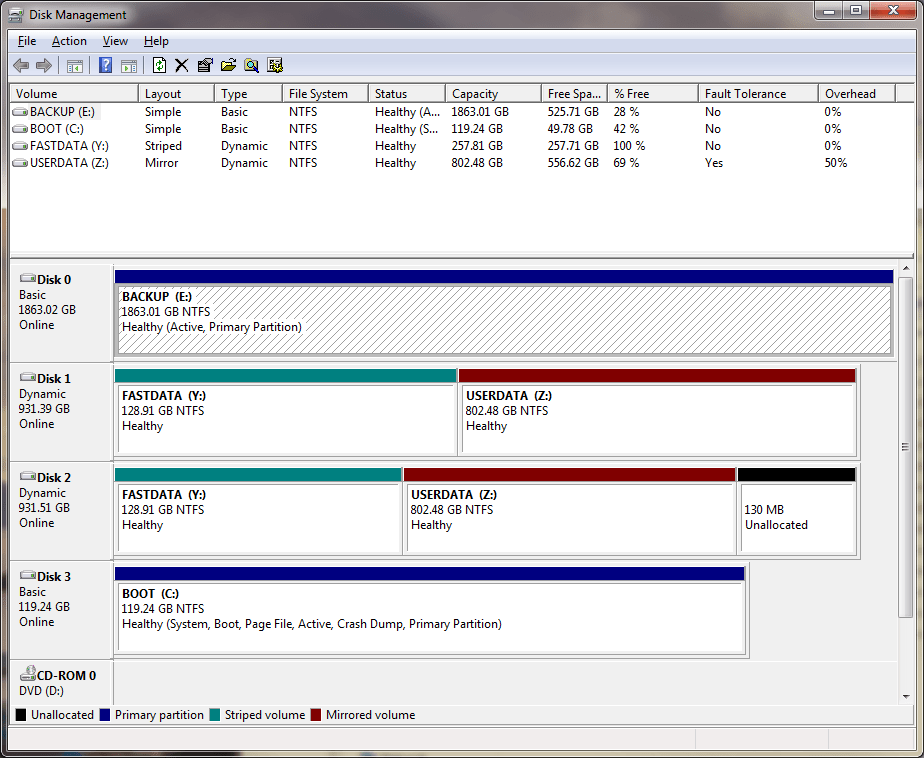Screen dimensions: 924x758
Task: Select the BOOT (C:) partition on Disk 3
Action: 430,610
